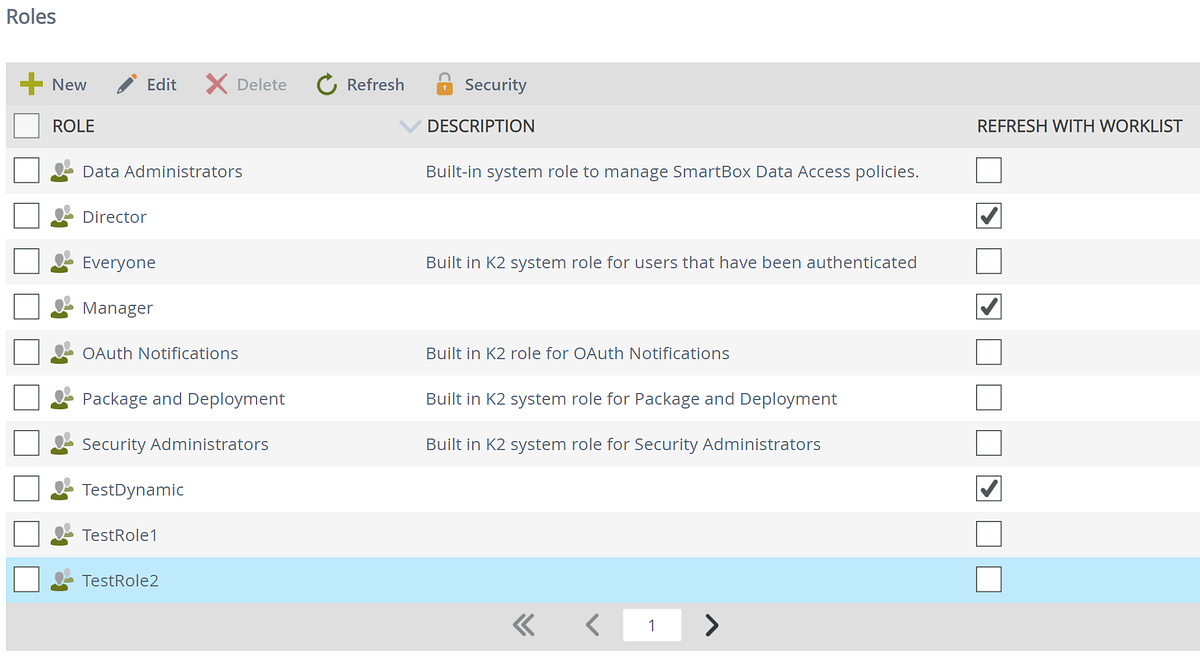Jump to the first page with double chevron

[524, 624]
